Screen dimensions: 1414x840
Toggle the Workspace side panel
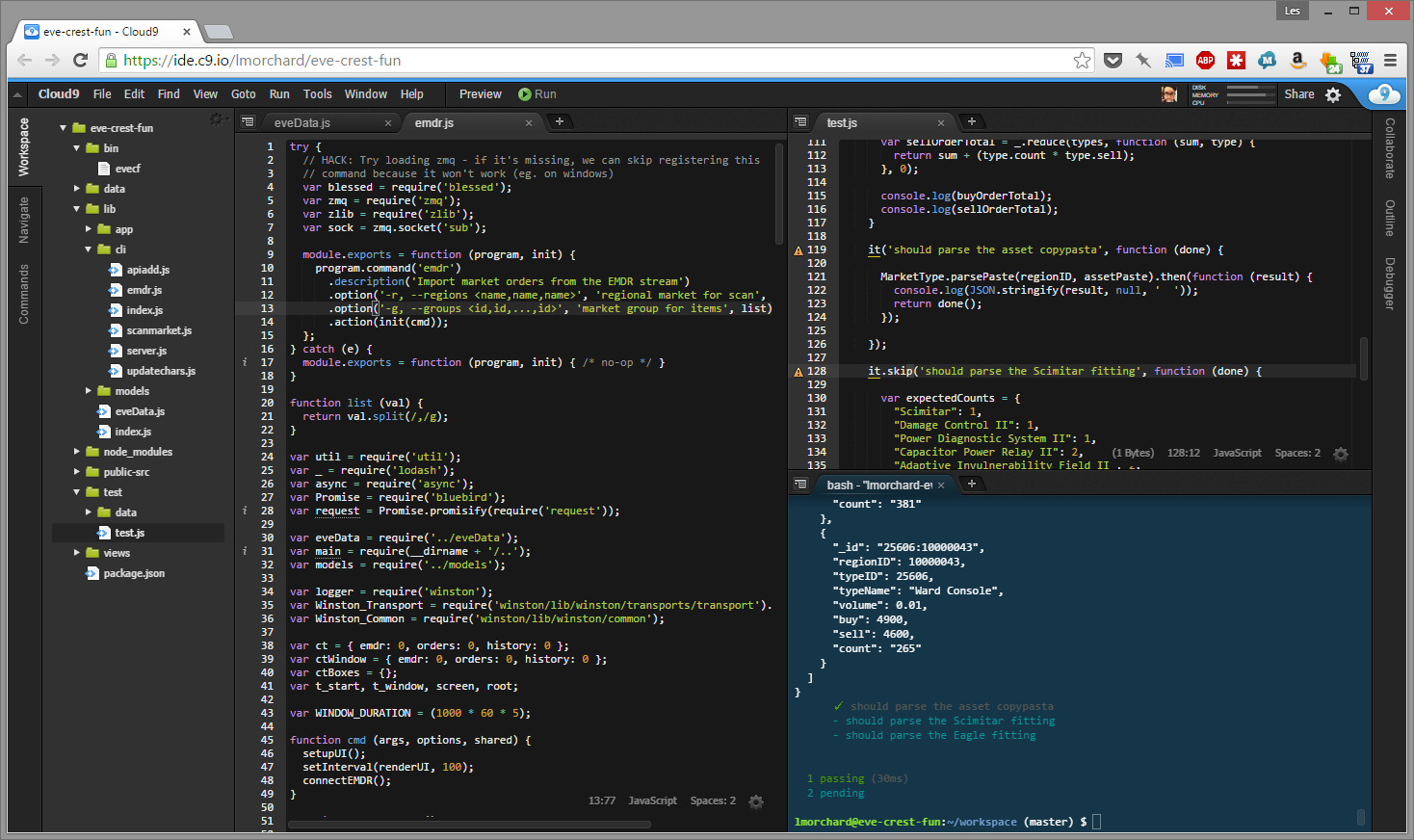(24, 147)
